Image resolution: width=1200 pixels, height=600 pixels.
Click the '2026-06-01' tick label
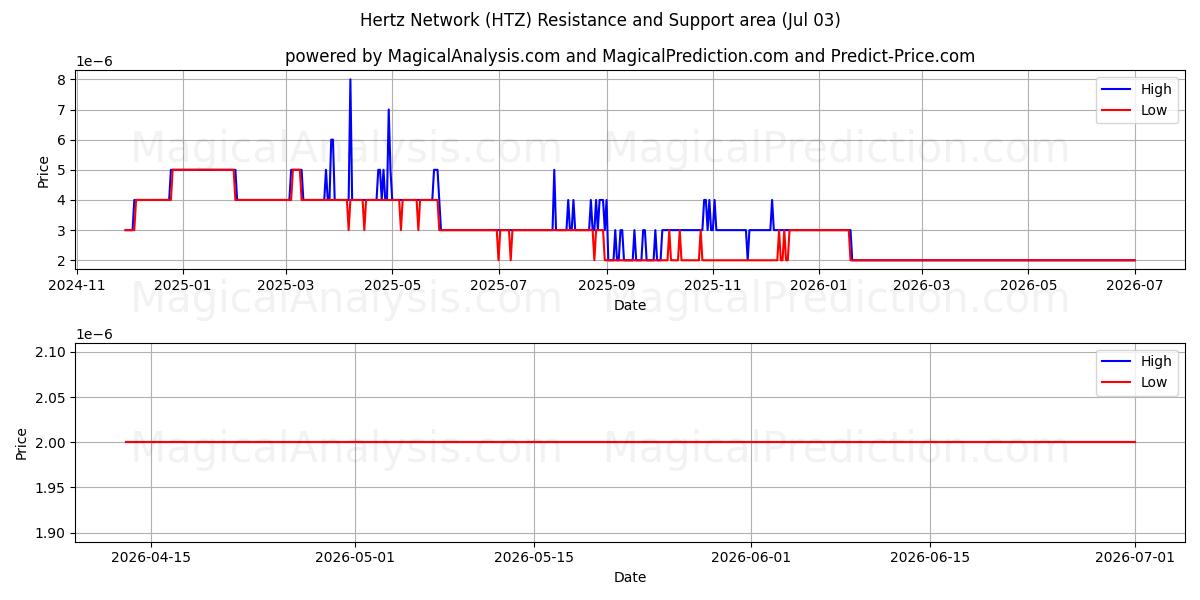click(751, 557)
